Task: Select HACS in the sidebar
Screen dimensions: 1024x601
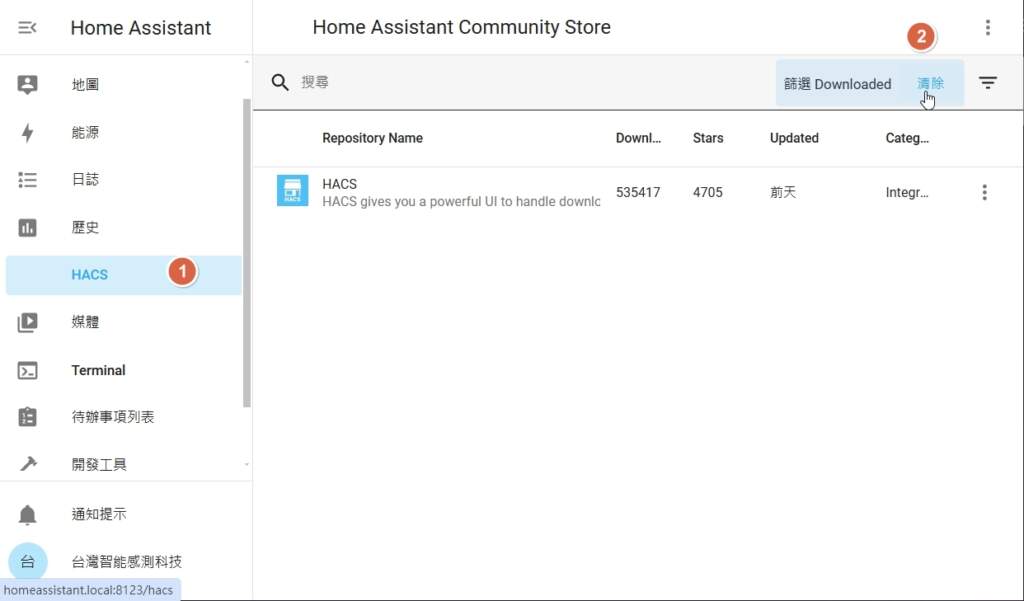Action: tap(90, 275)
